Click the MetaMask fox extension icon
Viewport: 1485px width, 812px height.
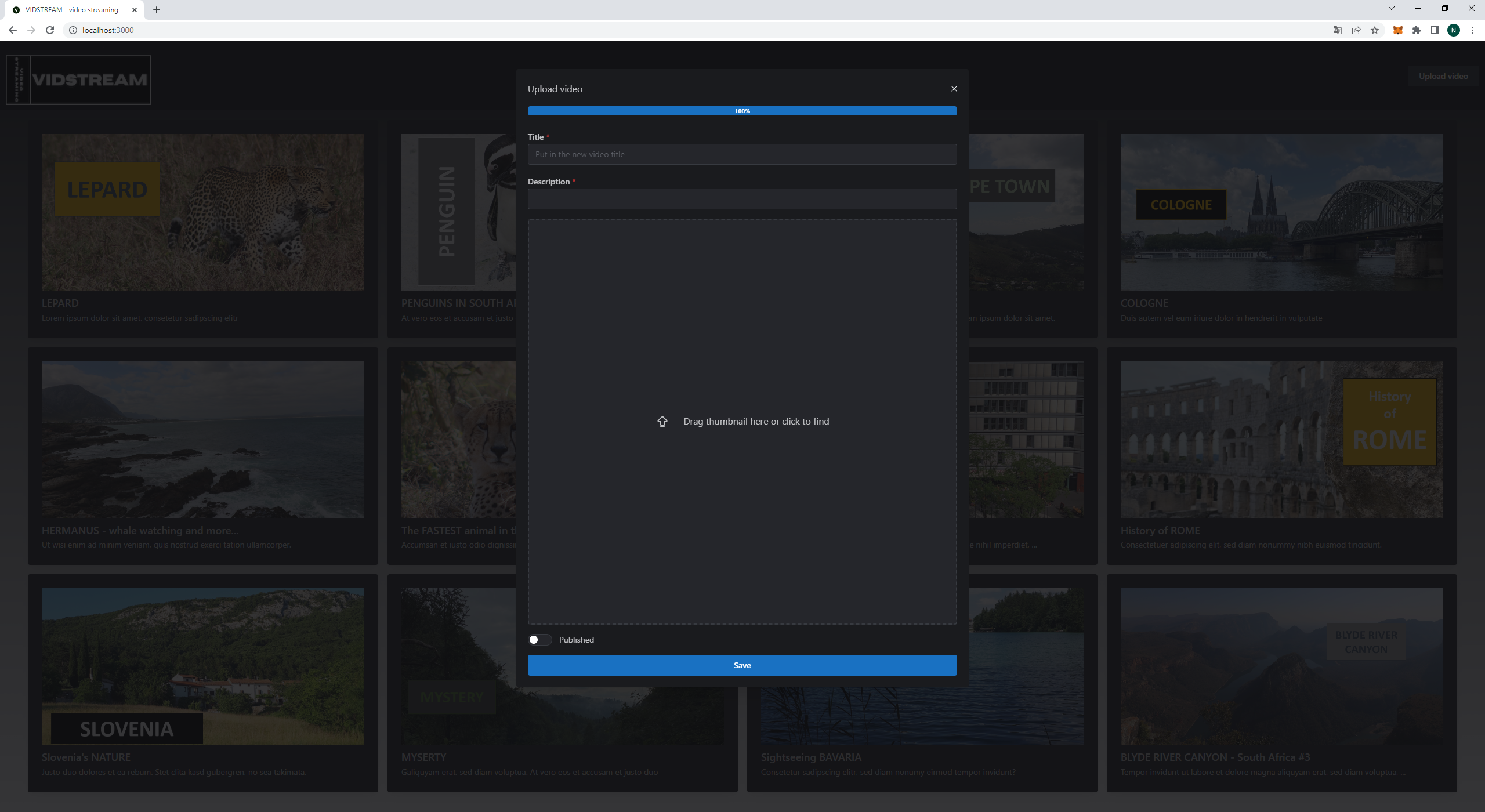pyautogui.click(x=1397, y=30)
